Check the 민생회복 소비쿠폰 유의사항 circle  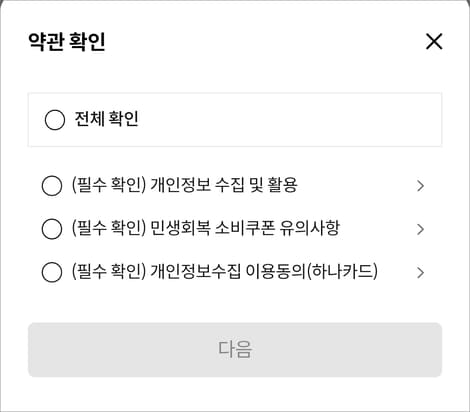[x=52, y=229]
